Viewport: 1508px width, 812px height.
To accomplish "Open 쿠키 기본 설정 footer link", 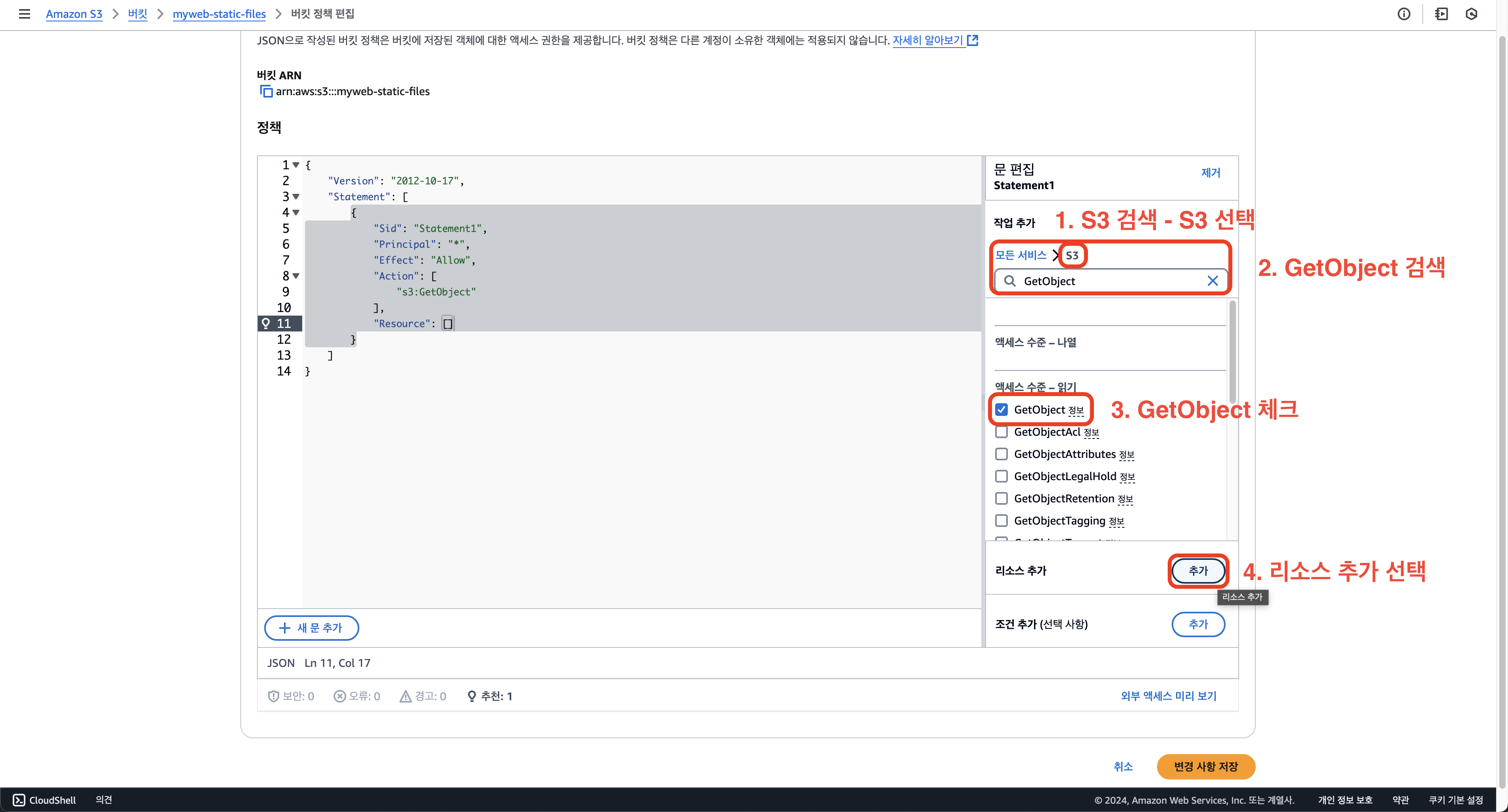I will (x=1456, y=800).
